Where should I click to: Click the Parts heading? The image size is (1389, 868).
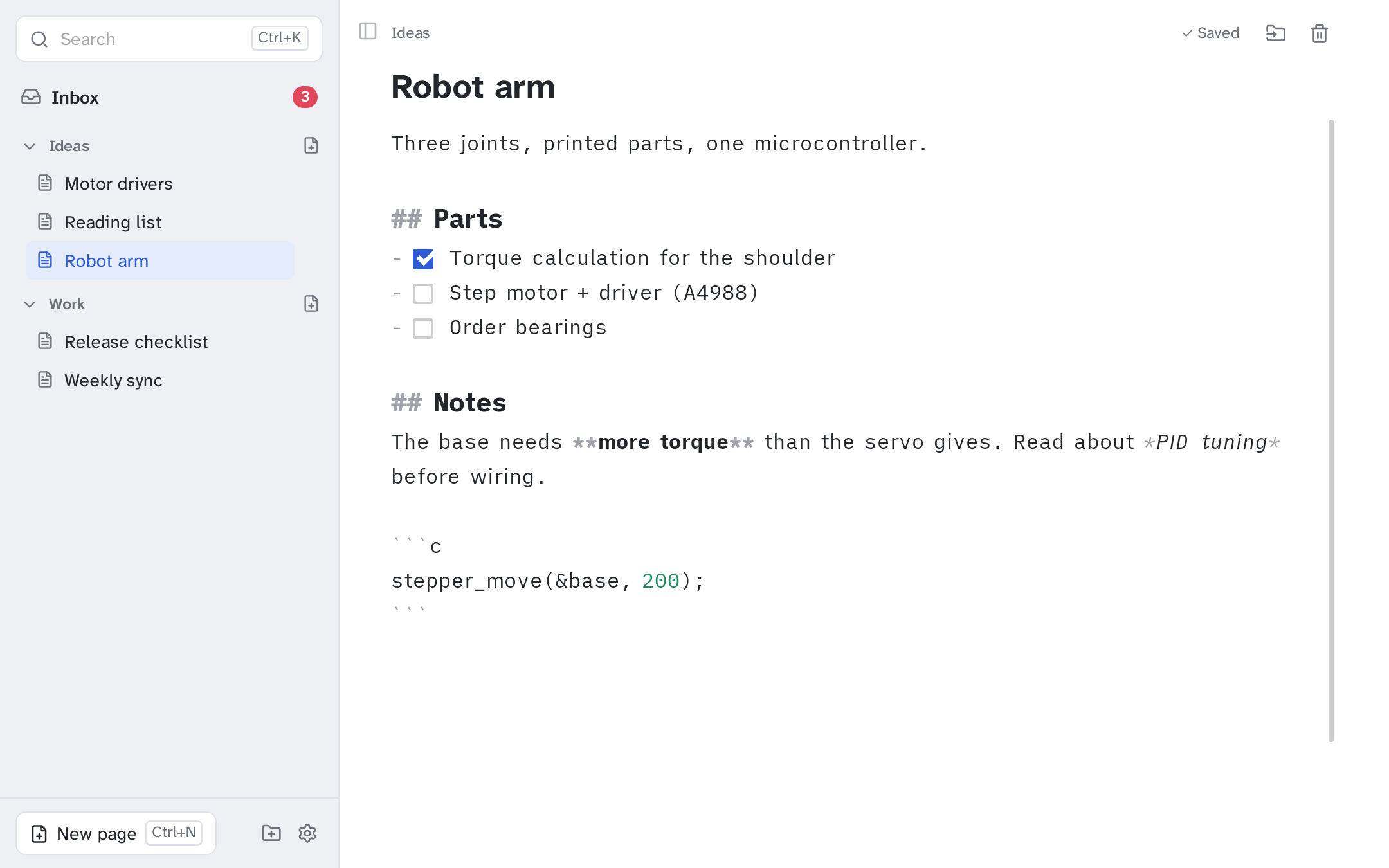click(x=468, y=219)
